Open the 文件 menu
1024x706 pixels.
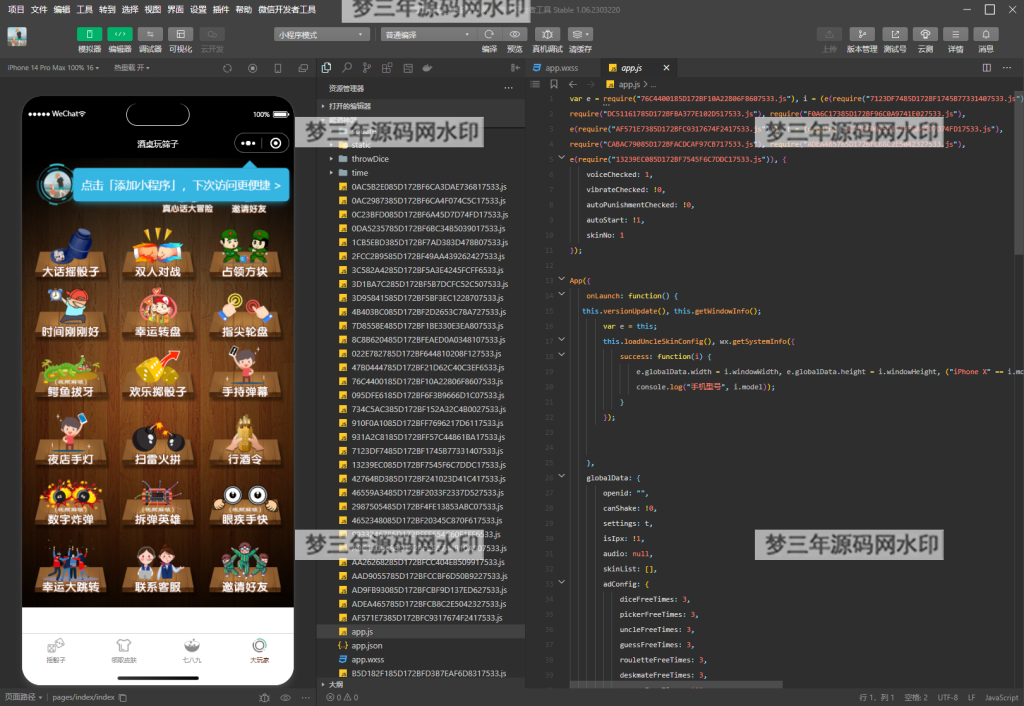coord(39,9)
